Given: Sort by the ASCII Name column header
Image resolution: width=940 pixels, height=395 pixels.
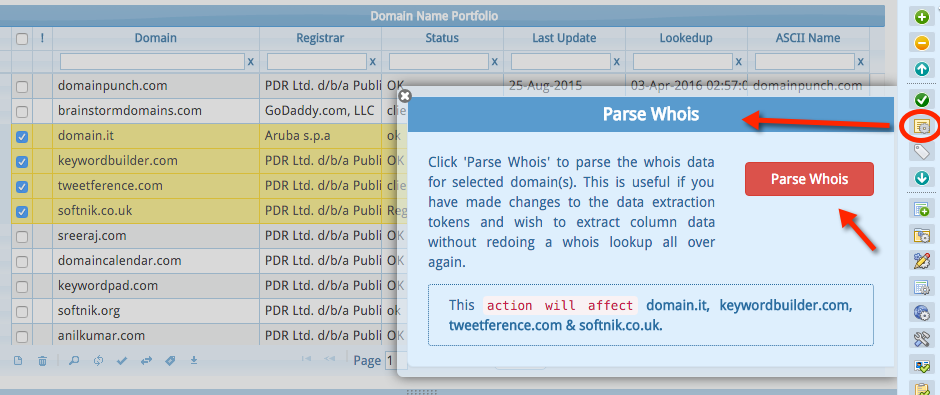Looking at the screenshot, I should point(808,38).
